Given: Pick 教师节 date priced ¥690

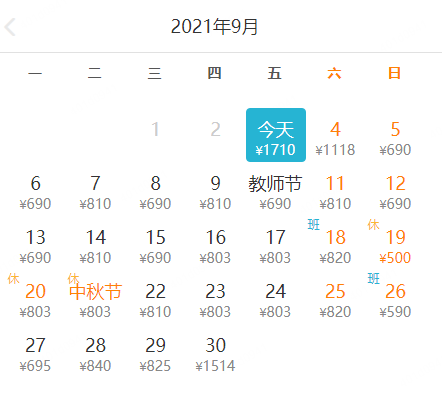Looking at the screenshot, I should (275, 192).
